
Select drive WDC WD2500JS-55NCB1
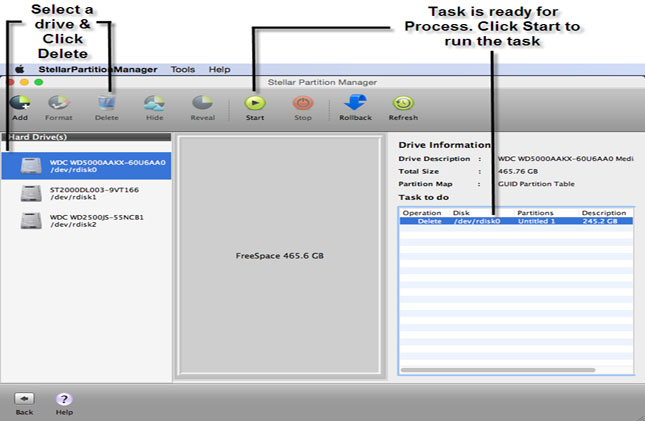(86, 221)
